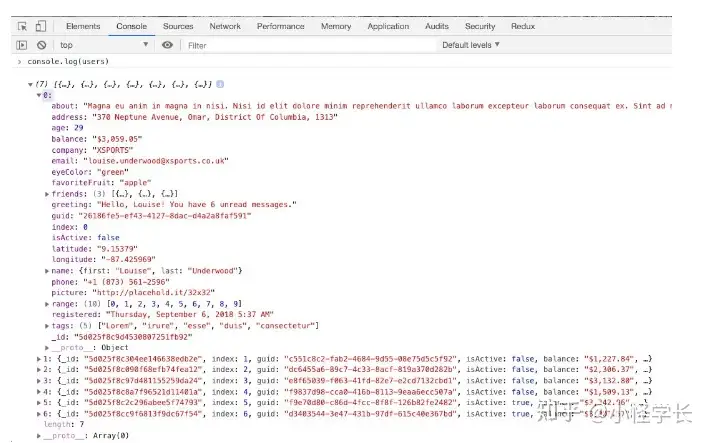Activate the inspect element picker icon
The image size is (710, 443).
click(22, 26)
